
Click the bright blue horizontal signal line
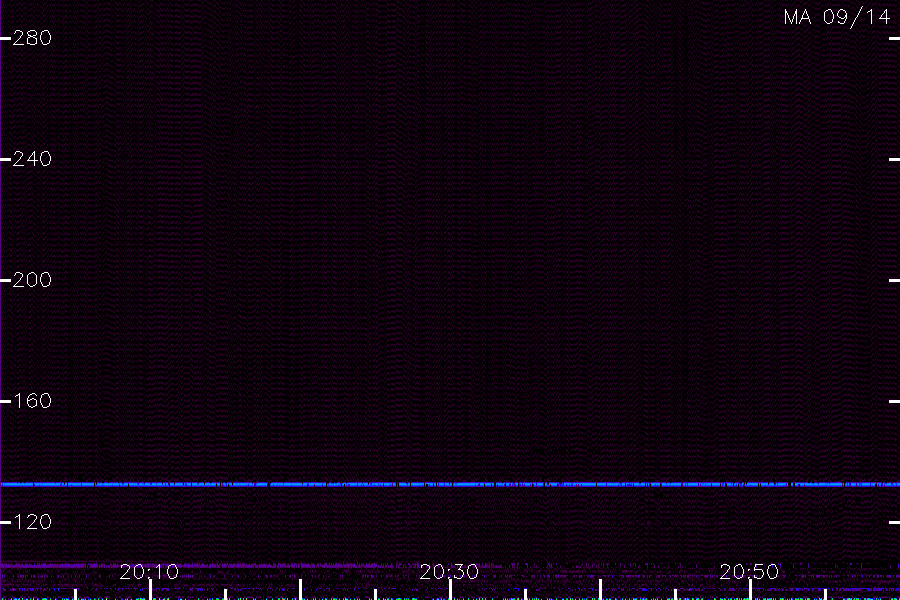[x=450, y=485]
